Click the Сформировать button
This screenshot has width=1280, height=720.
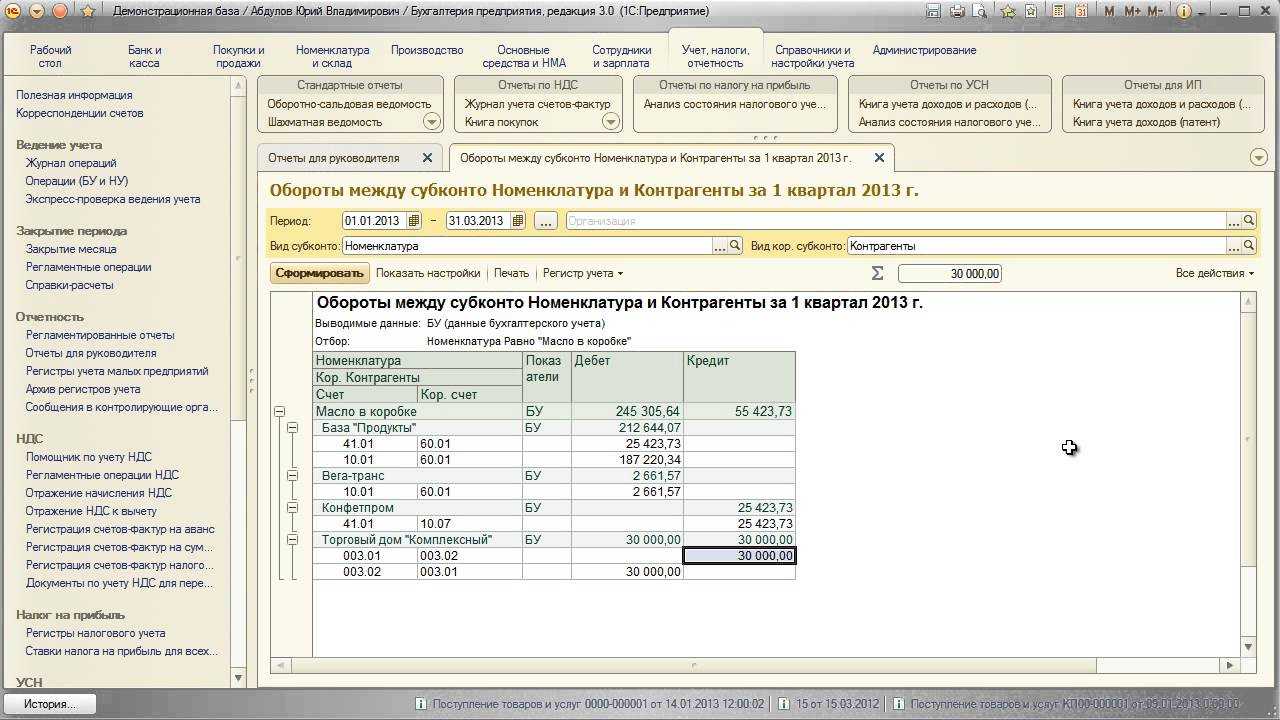point(320,273)
